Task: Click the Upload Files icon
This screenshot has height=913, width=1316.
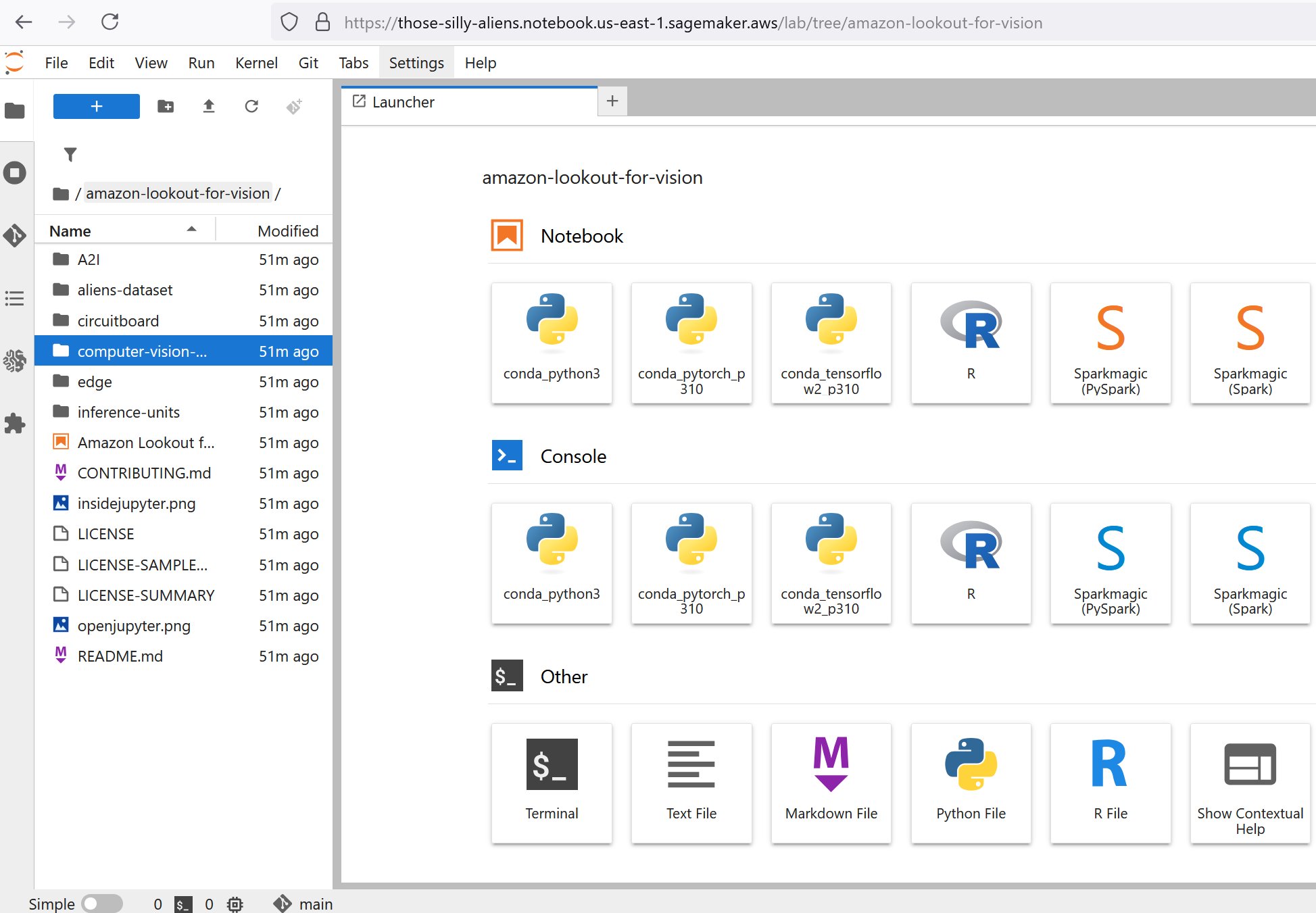Action: click(x=209, y=107)
